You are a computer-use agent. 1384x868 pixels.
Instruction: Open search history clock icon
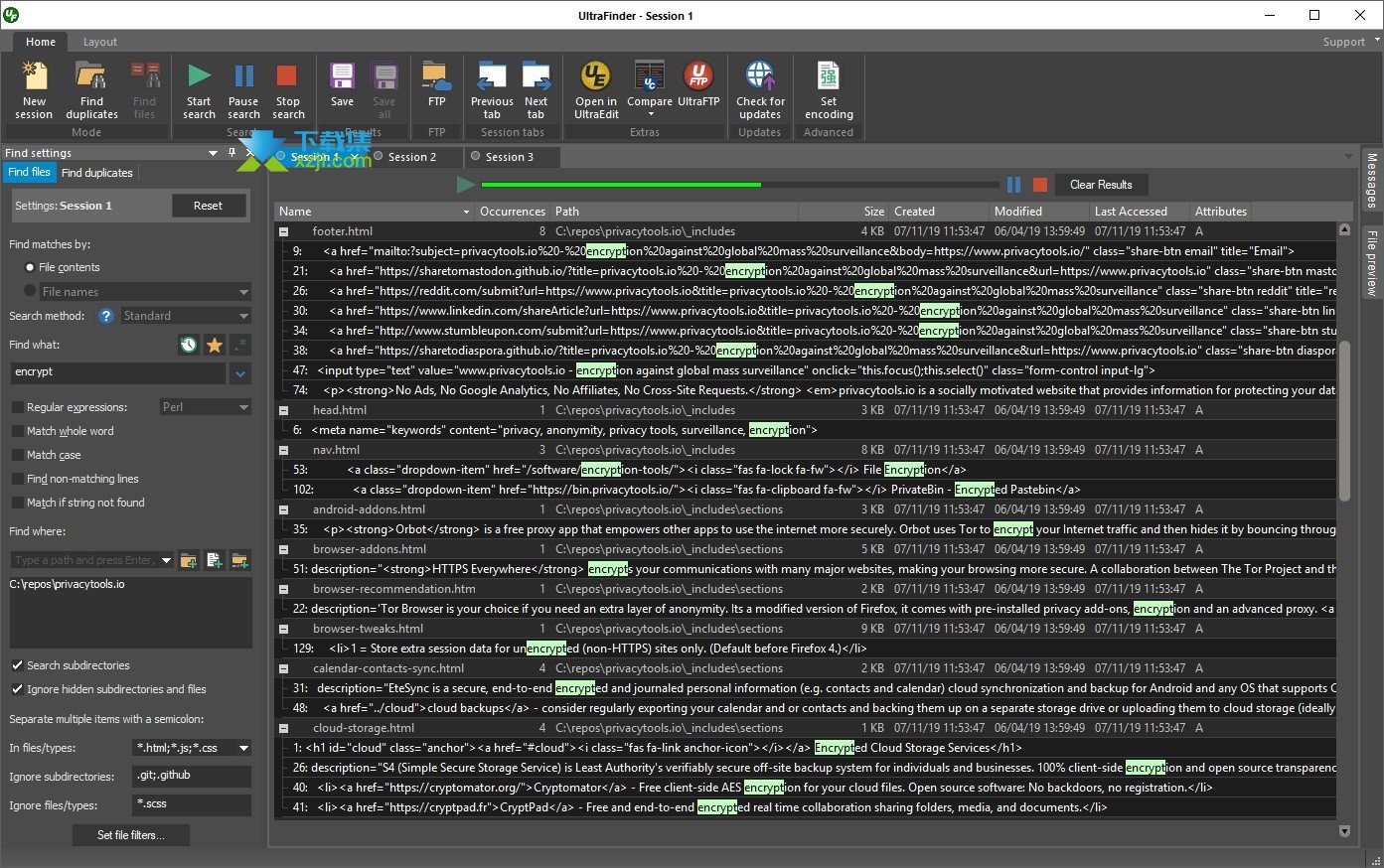click(189, 345)
